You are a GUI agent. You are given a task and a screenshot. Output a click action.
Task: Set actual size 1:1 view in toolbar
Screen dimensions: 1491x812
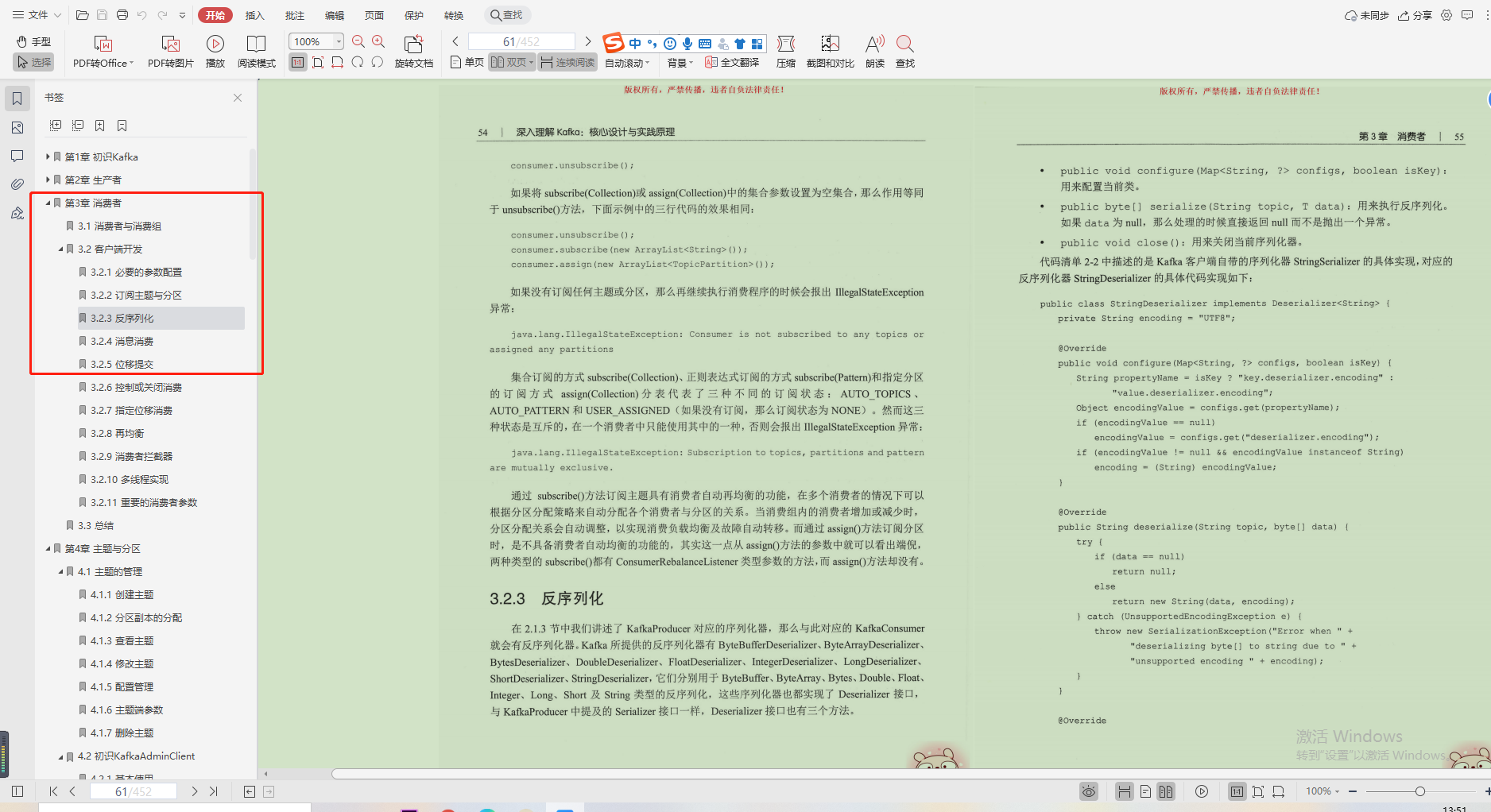click(297, 62)
